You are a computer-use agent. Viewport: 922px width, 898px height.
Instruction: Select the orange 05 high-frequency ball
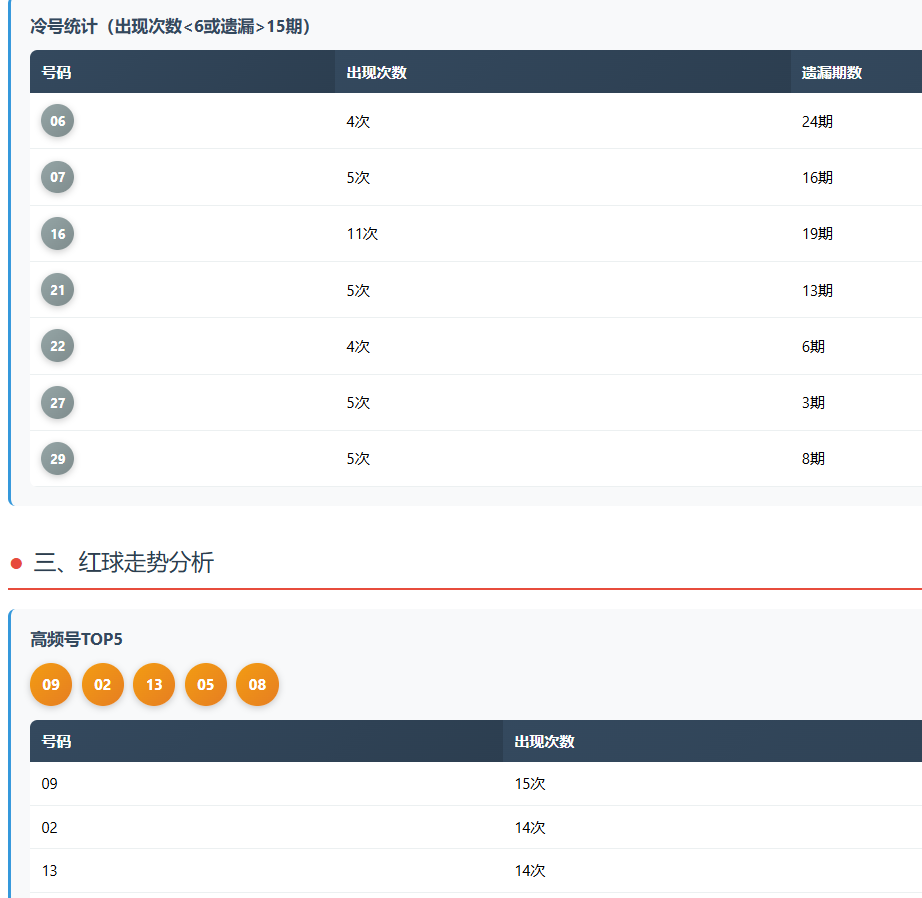206,685
